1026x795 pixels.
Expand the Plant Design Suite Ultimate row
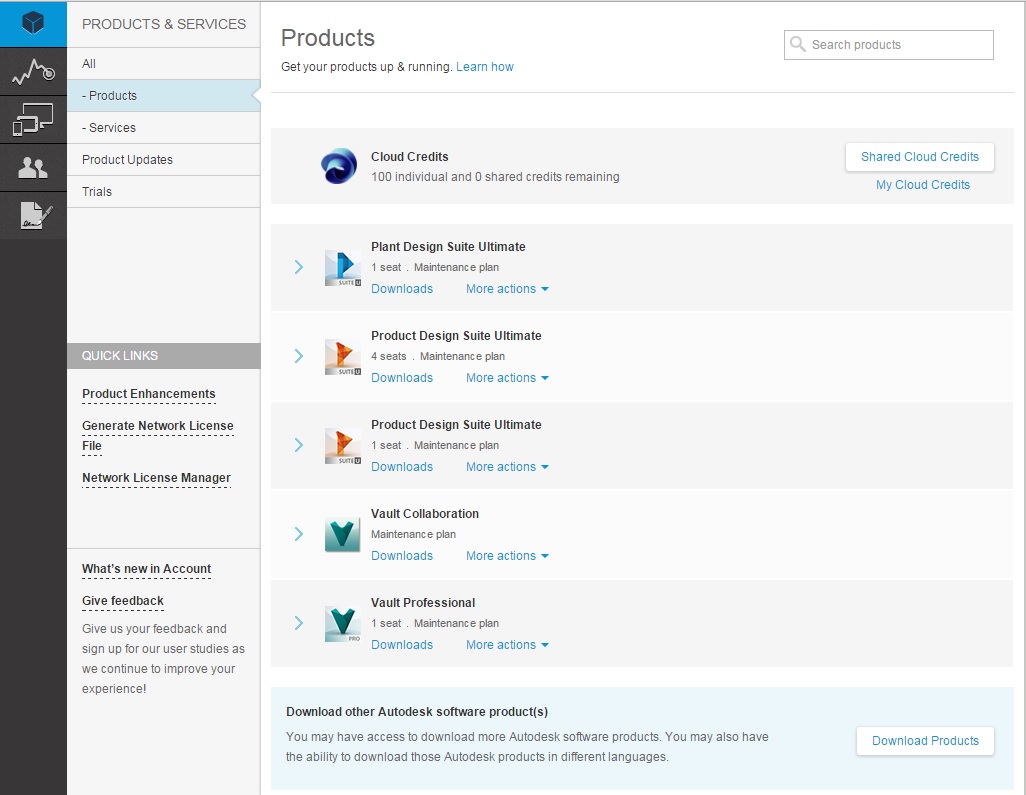coord(298,267)
